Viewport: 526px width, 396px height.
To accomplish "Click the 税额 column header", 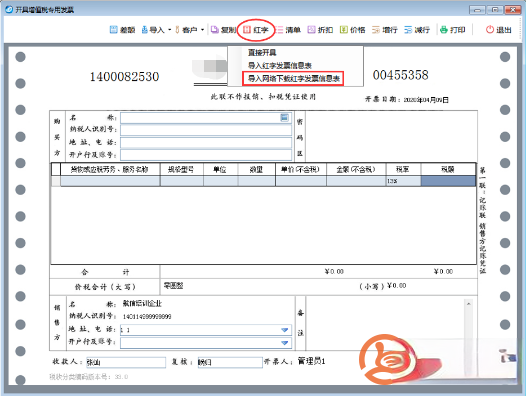I will click(448, 169).
